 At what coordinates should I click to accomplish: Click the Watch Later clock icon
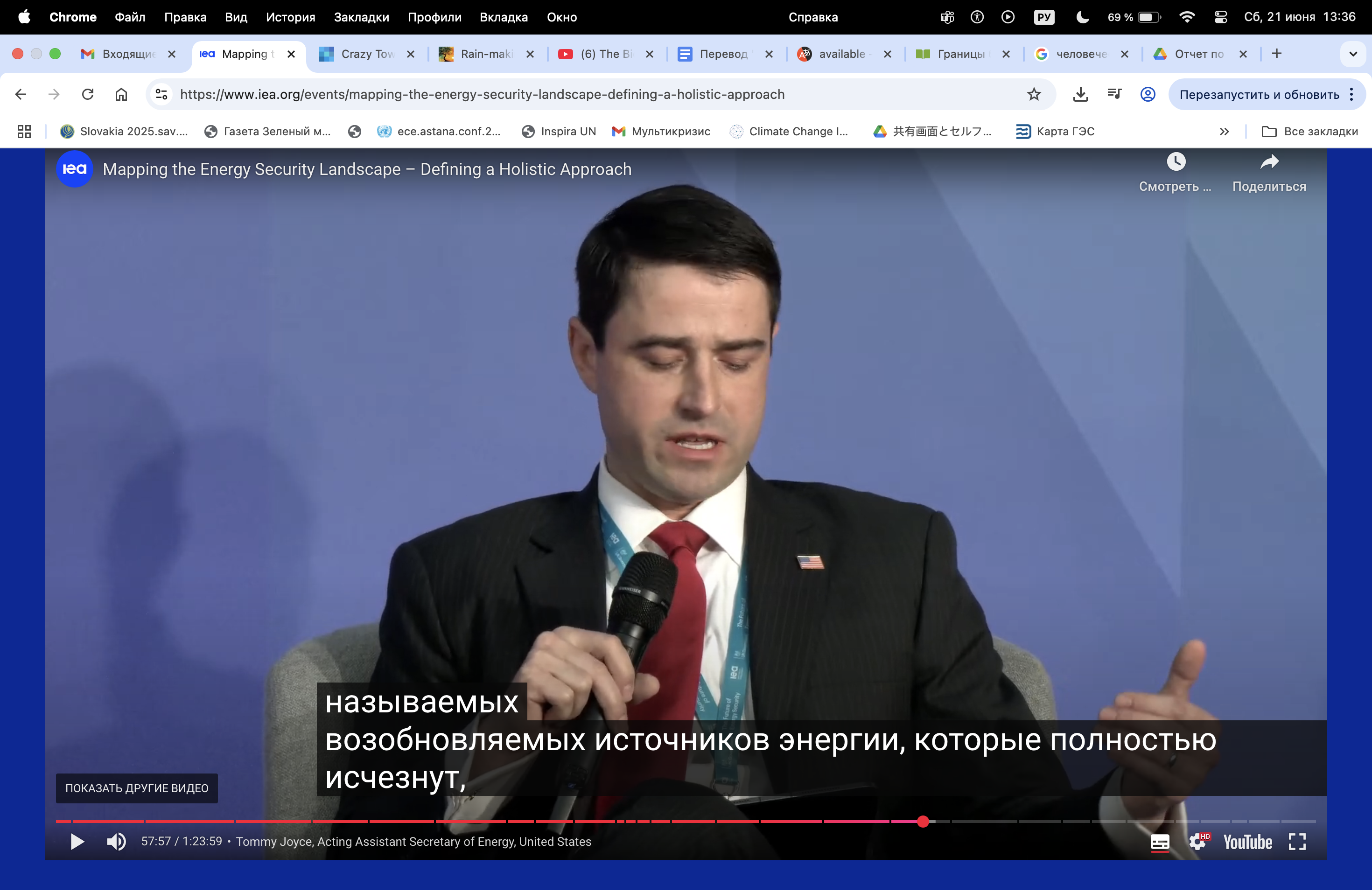point(1176,162)
